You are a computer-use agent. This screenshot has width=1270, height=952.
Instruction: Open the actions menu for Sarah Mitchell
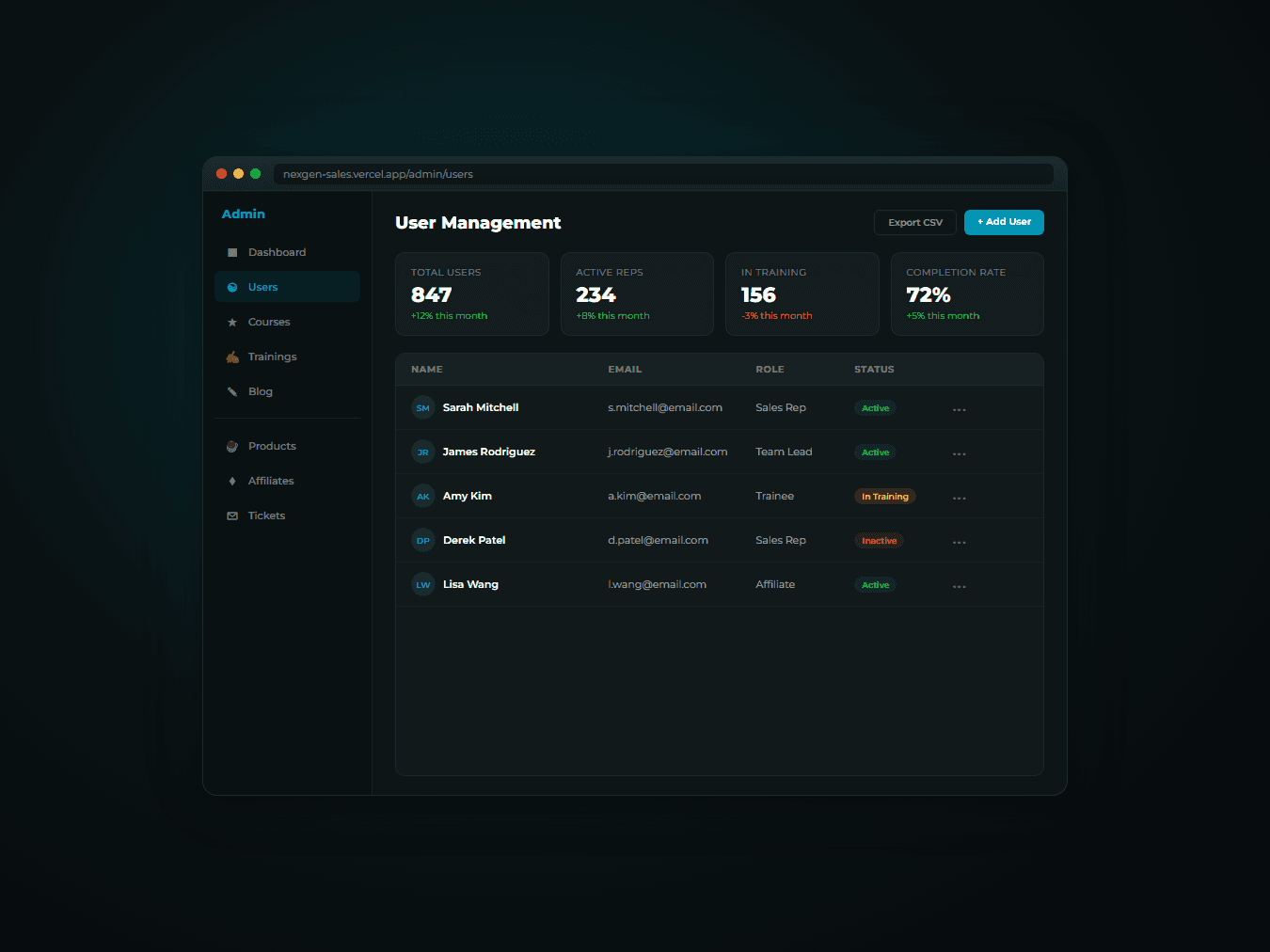(959, 407)
